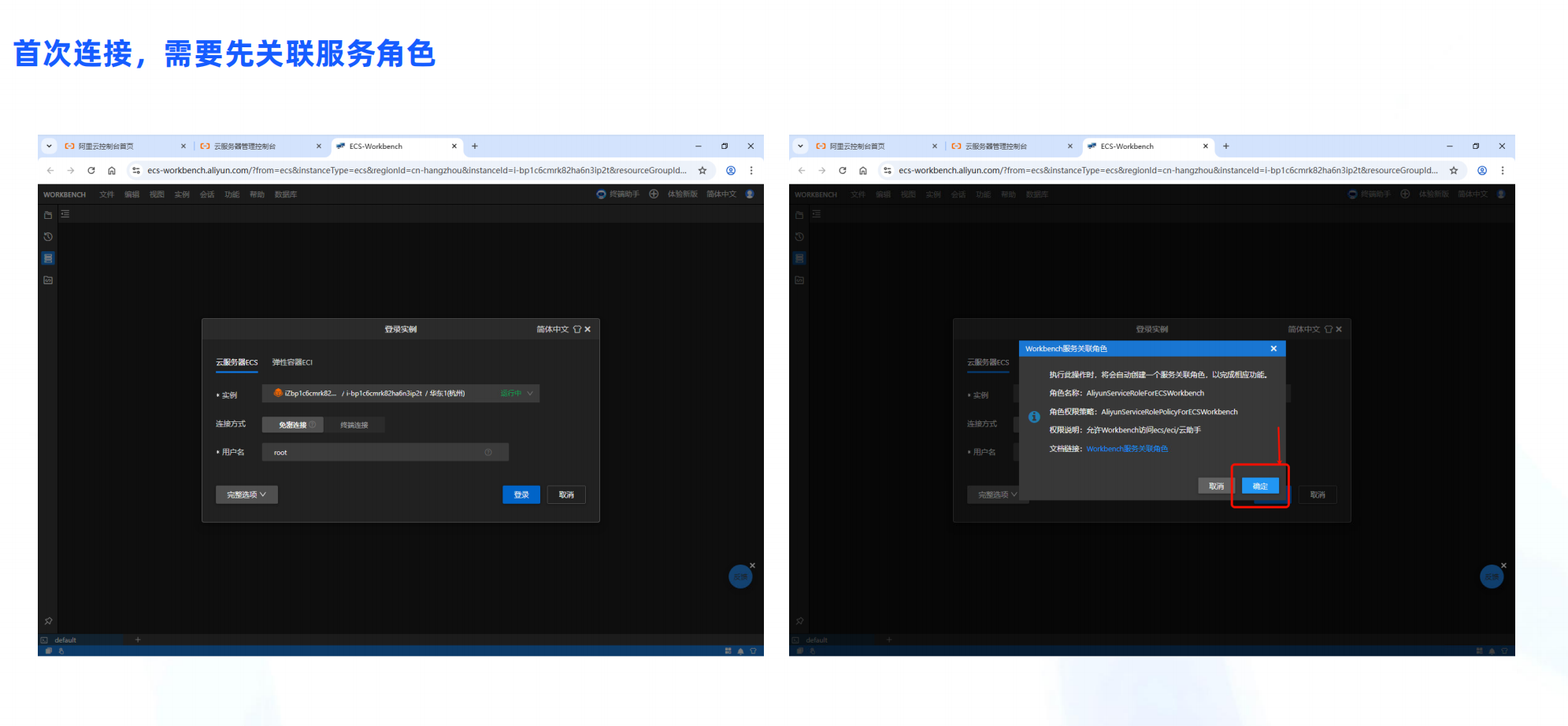The width and height of the screenshot is (1568, 726).
Task: Open 简体中文 language selector in left dialog header
Action: click(x=552, y=329)
